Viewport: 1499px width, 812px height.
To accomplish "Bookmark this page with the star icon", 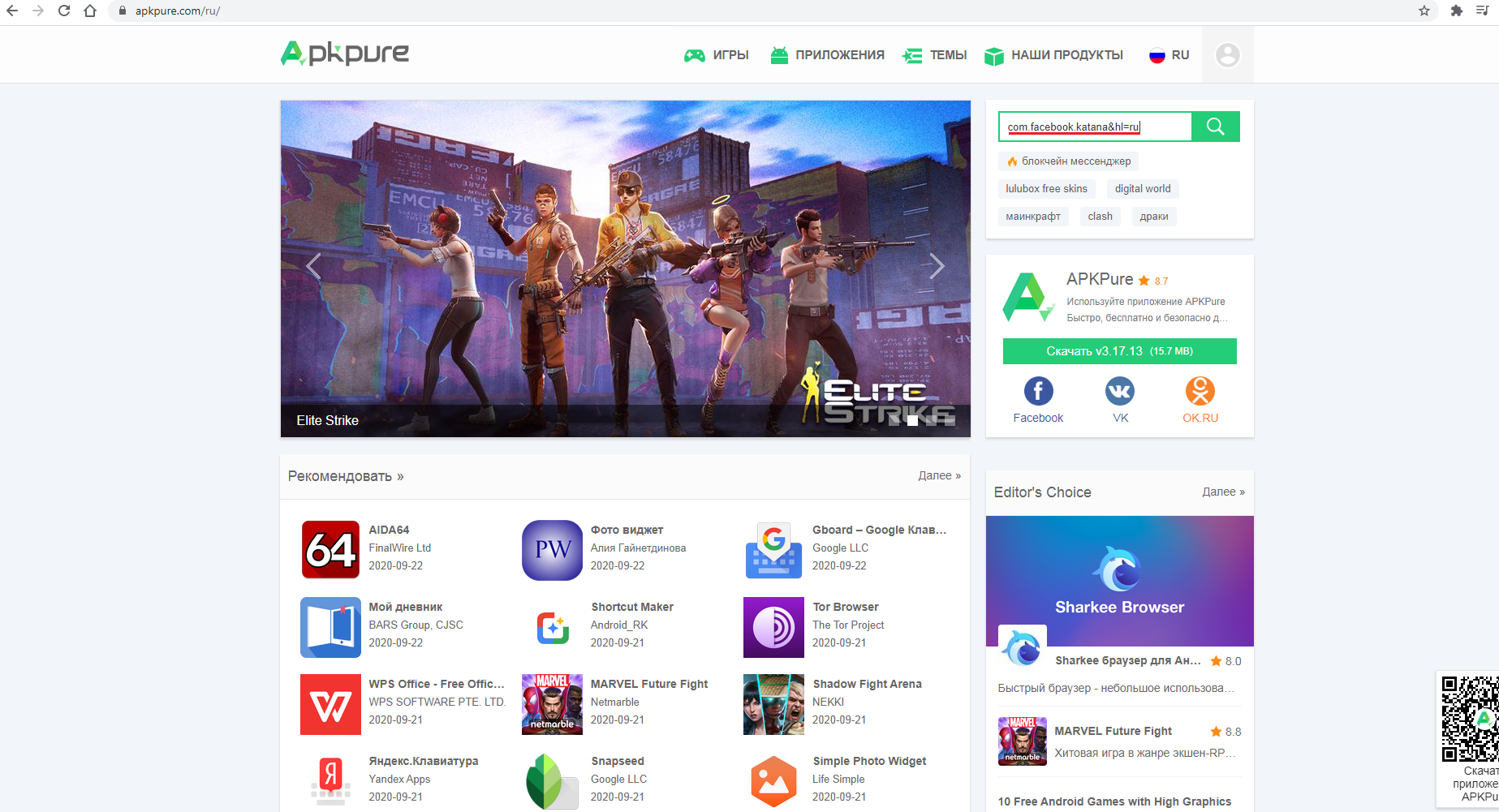I will pyautogui.click(x=1424, y=11).
